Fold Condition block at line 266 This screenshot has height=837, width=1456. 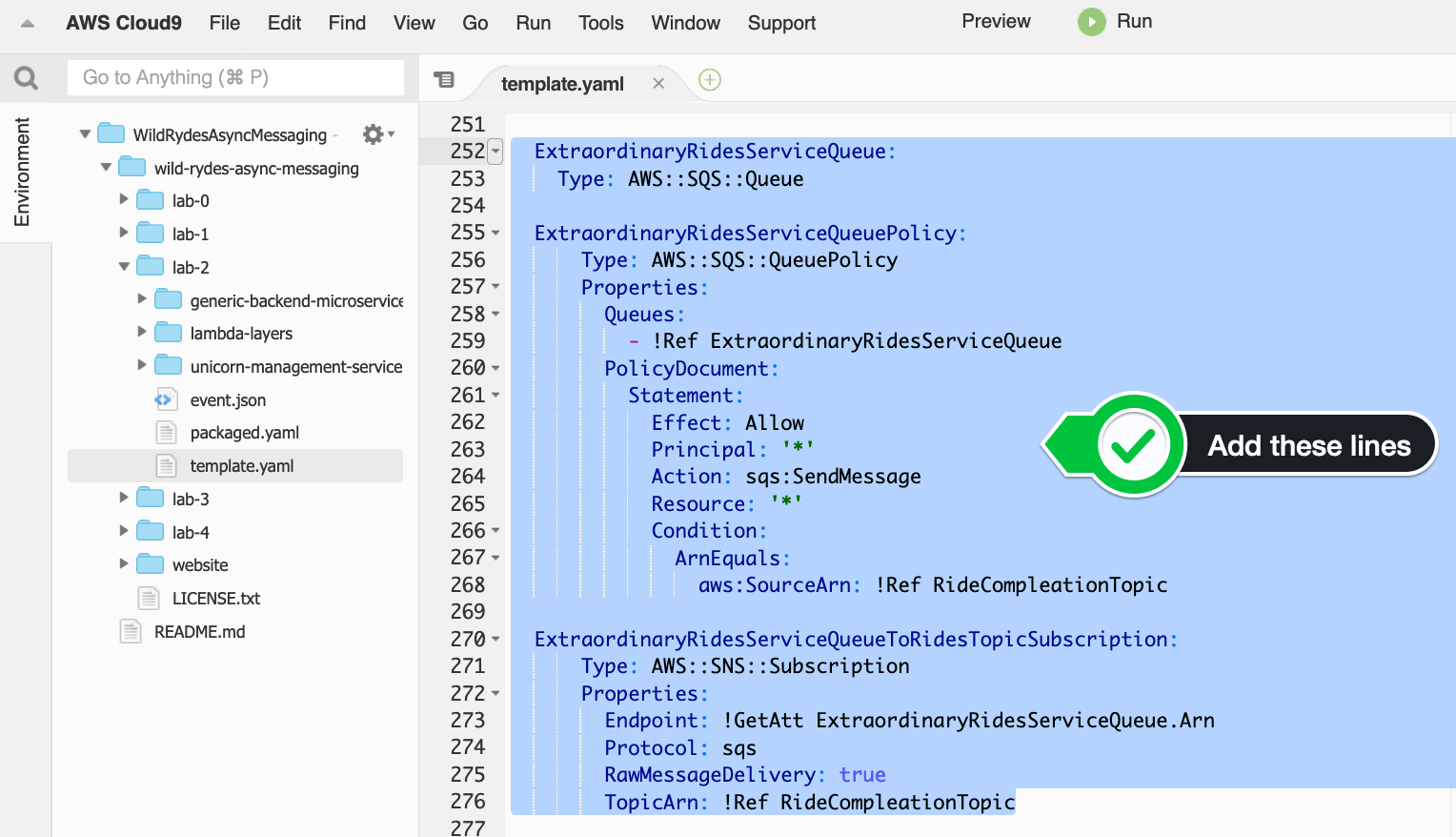(x=495, y=530)
